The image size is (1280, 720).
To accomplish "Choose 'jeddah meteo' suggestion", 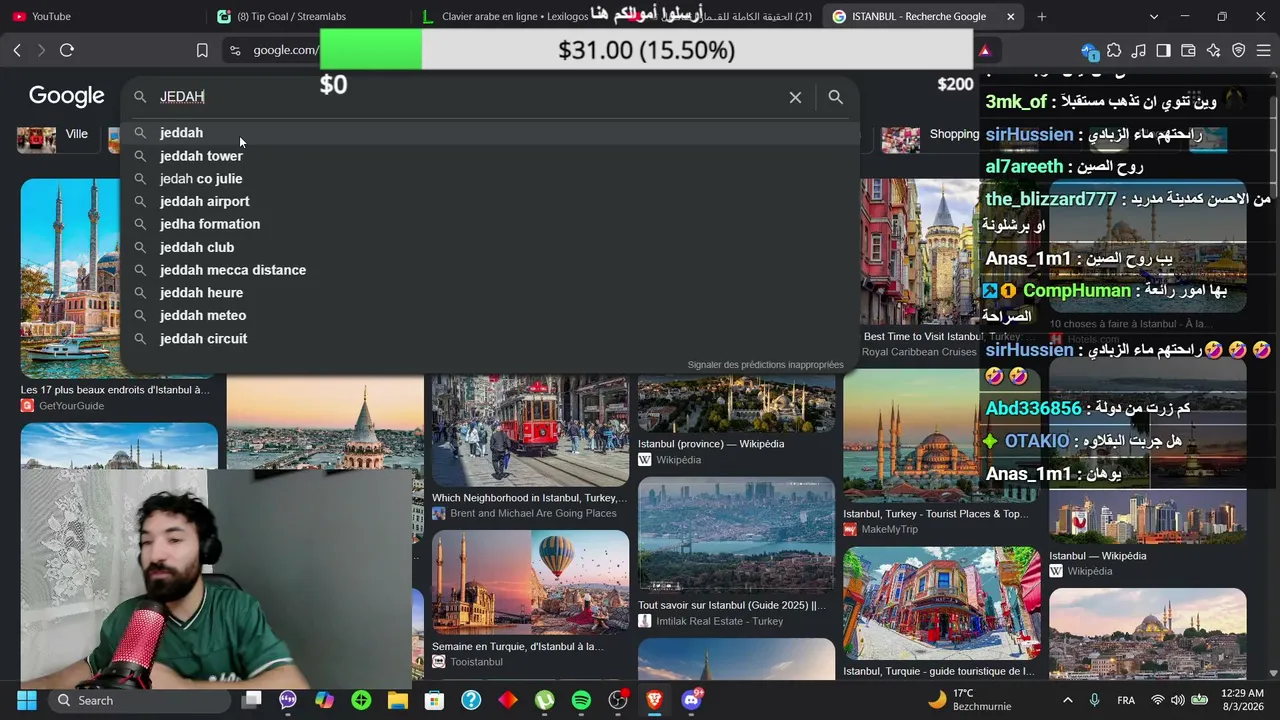I will [x=490, y=315].
